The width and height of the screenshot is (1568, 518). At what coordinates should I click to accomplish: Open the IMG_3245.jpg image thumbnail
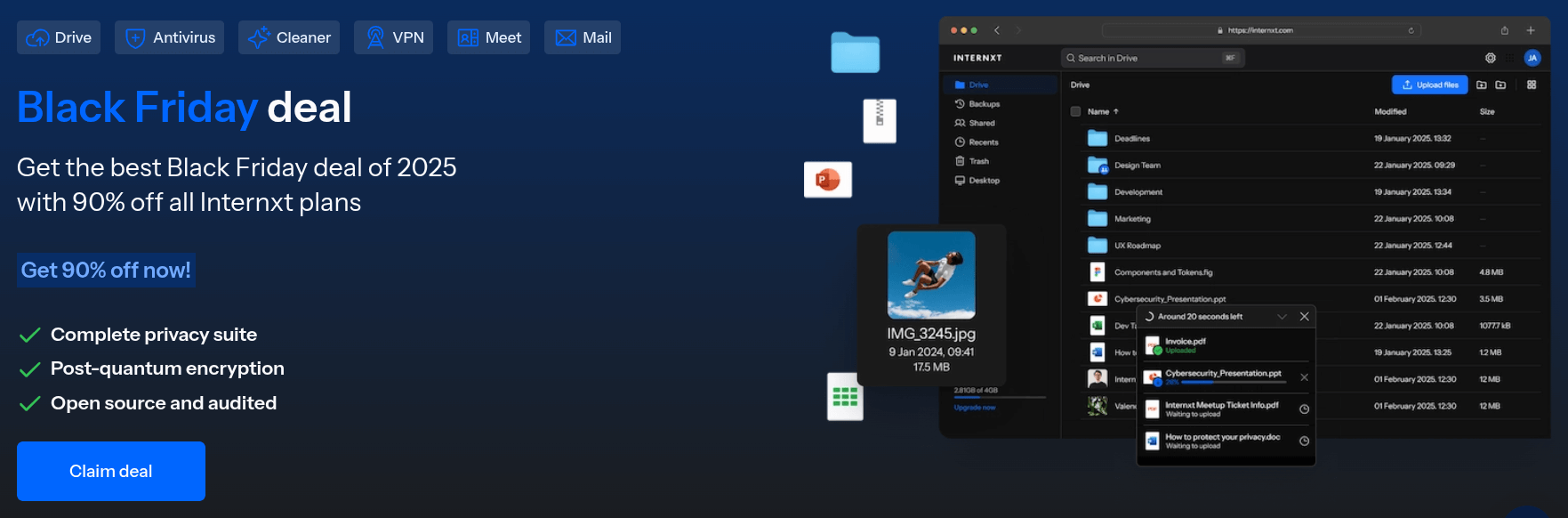(x=931, y=275)
